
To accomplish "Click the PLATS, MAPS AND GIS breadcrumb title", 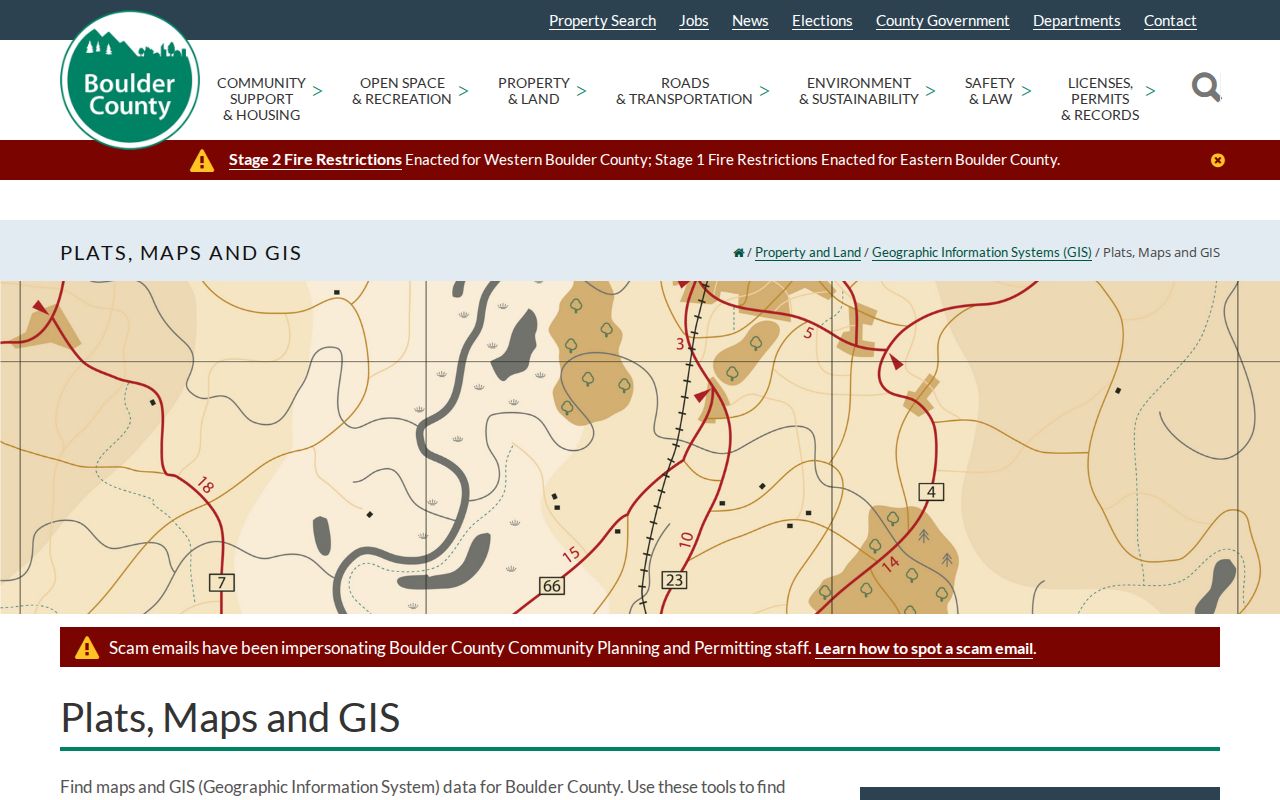I will pyautogui.click(x=181, y=253).
